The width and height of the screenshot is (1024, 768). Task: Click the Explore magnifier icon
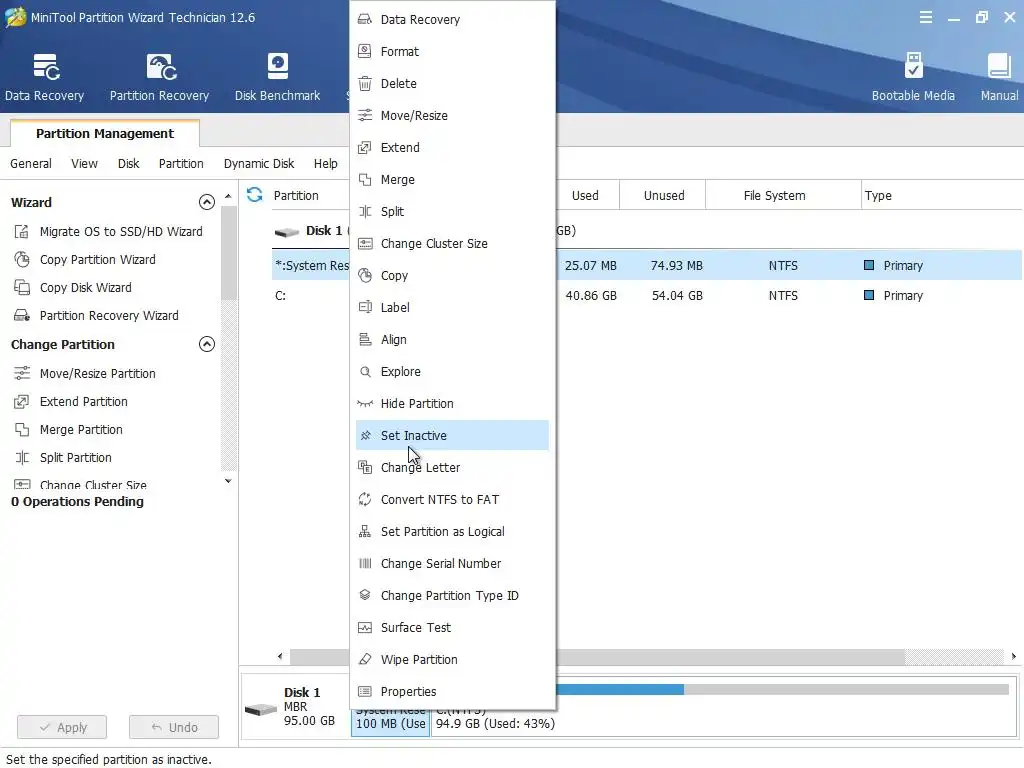[365, 372]
